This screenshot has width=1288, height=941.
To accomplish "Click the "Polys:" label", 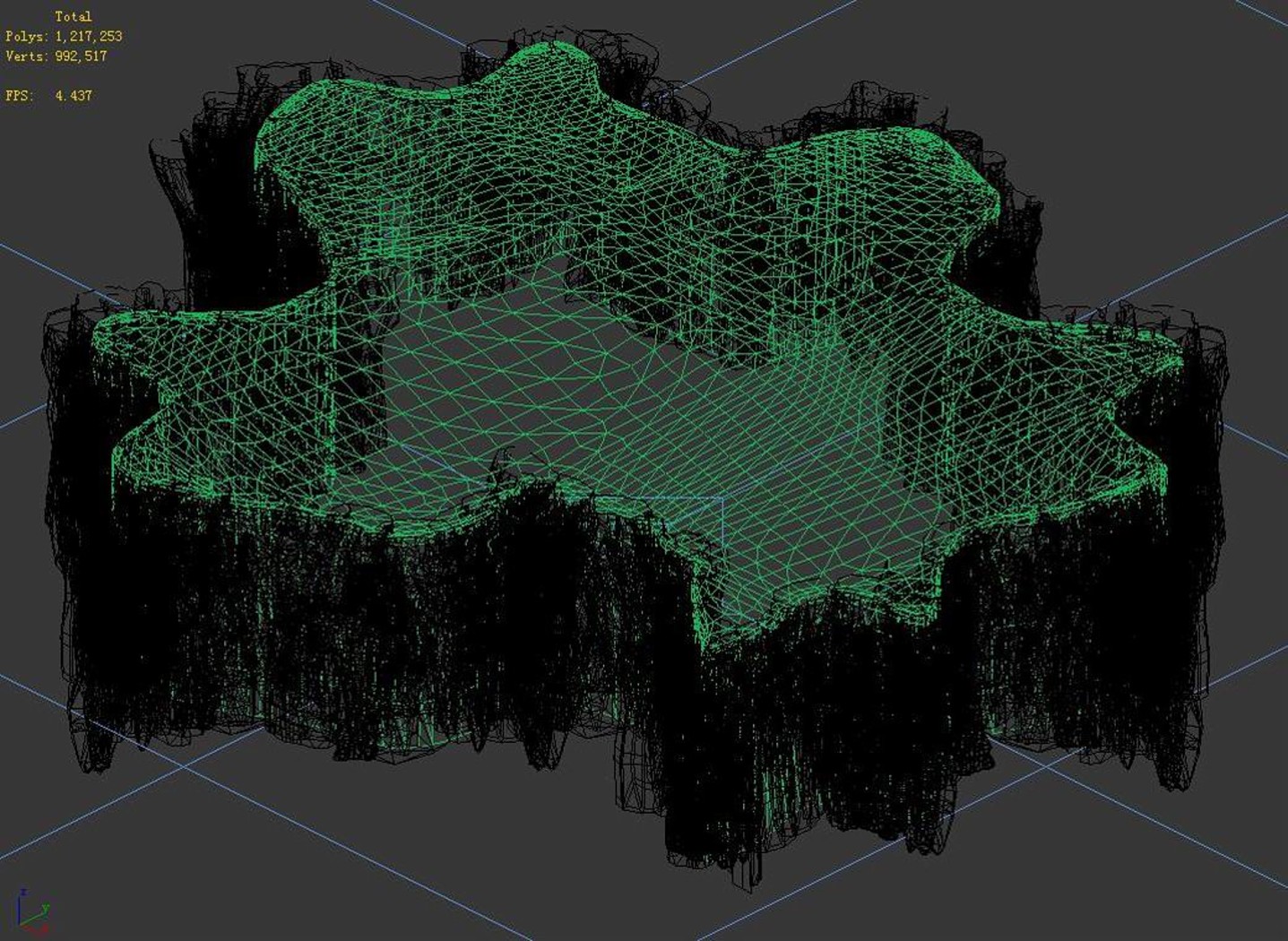I will [x=26, y=36].
